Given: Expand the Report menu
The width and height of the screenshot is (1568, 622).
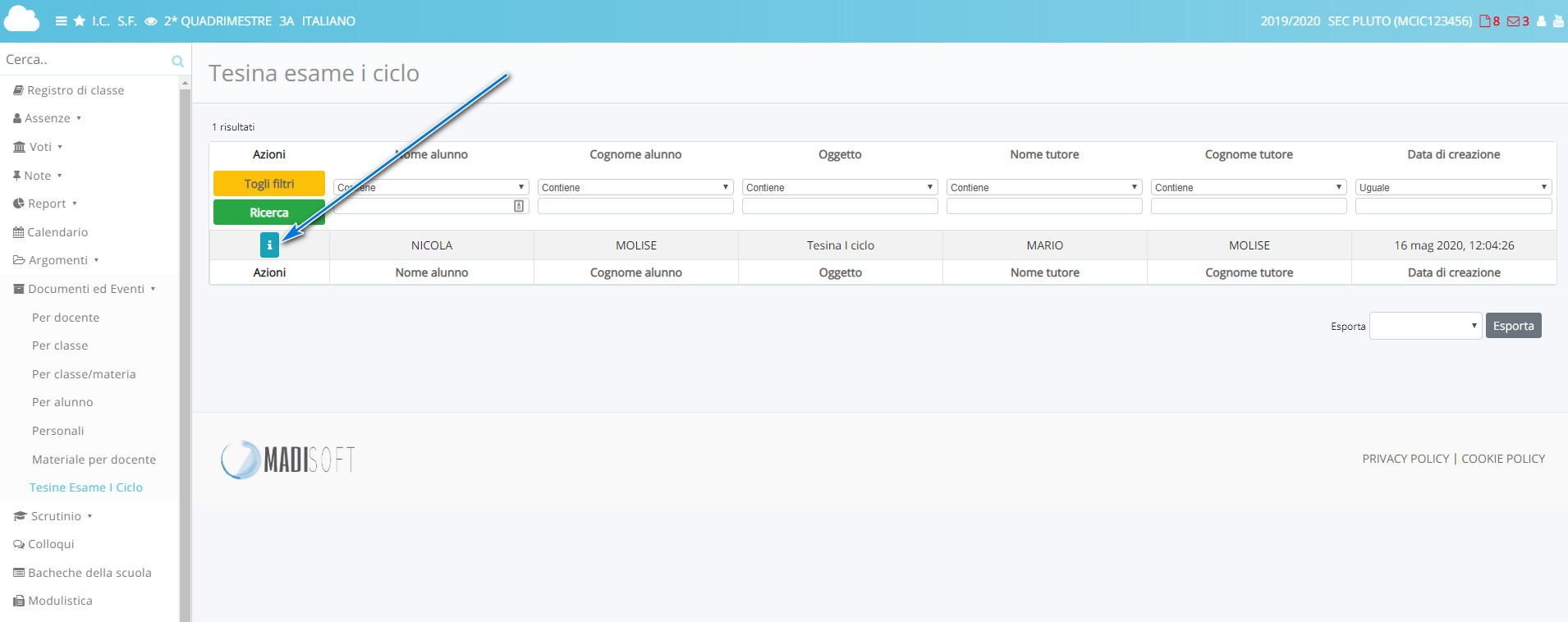Looking at the screenshot, I should [45, 204].
